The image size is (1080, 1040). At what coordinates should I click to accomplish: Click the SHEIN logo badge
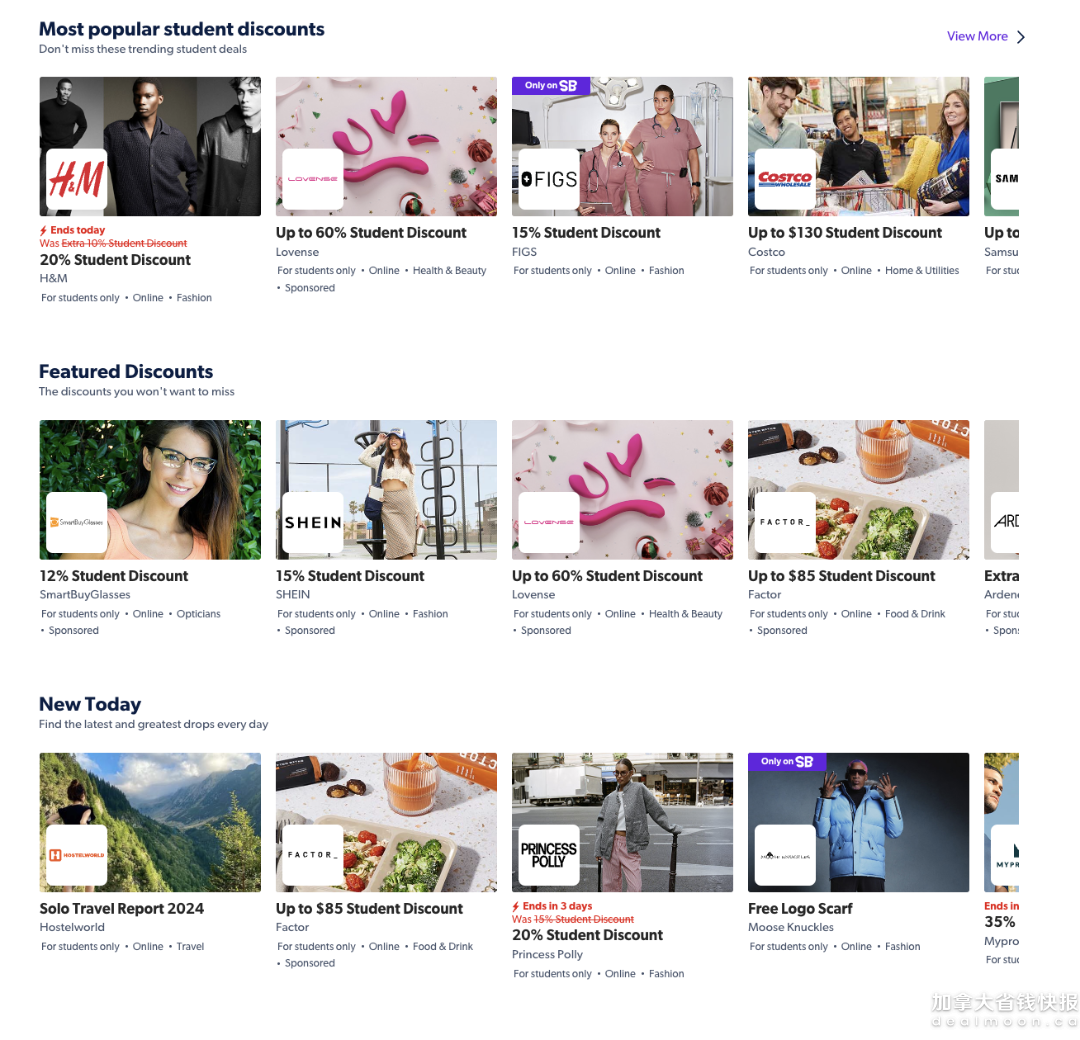(313, 522)
